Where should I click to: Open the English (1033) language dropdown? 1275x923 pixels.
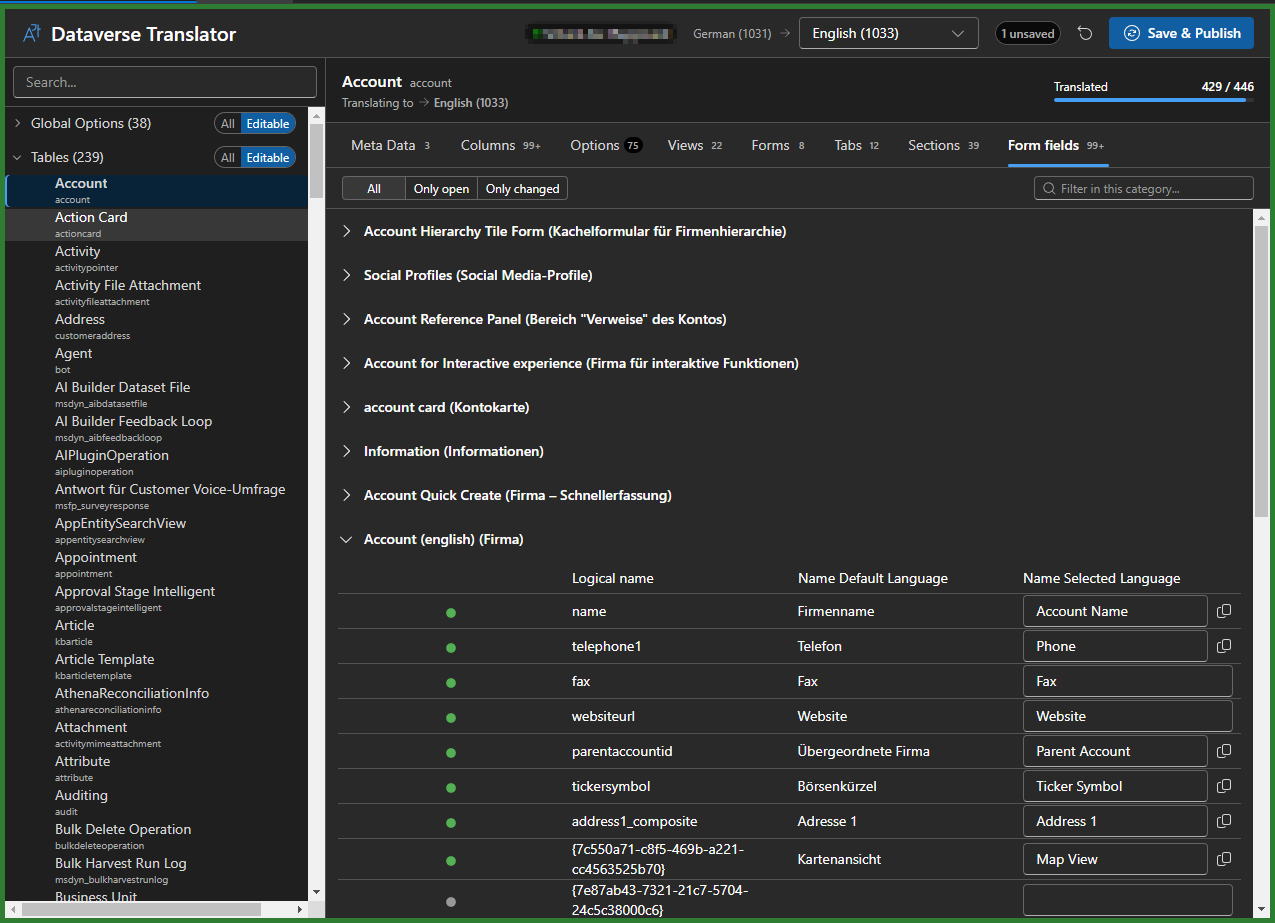pos(888,33)
